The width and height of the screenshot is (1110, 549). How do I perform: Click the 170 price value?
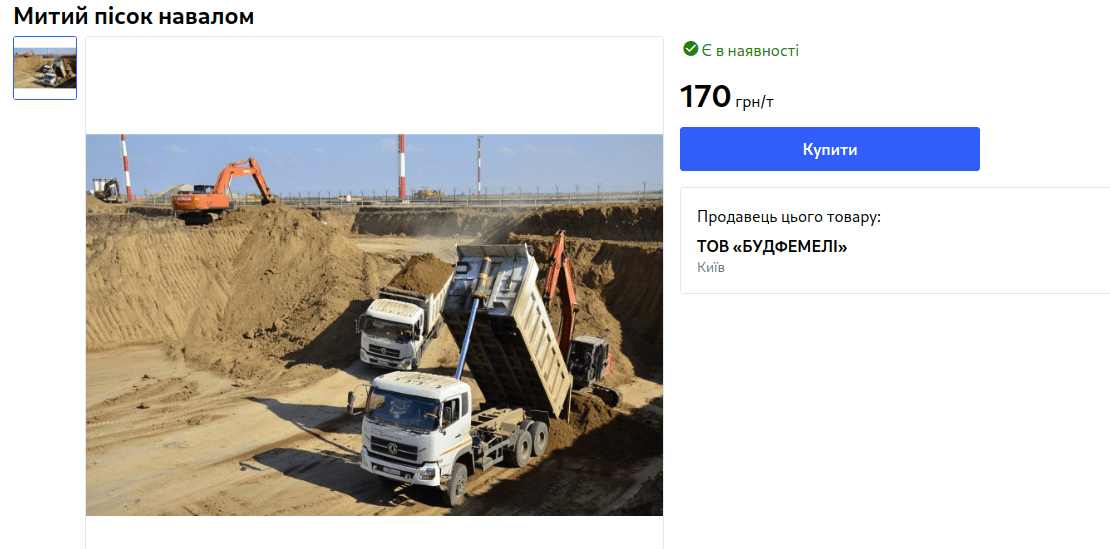click(x=705, y=97)
